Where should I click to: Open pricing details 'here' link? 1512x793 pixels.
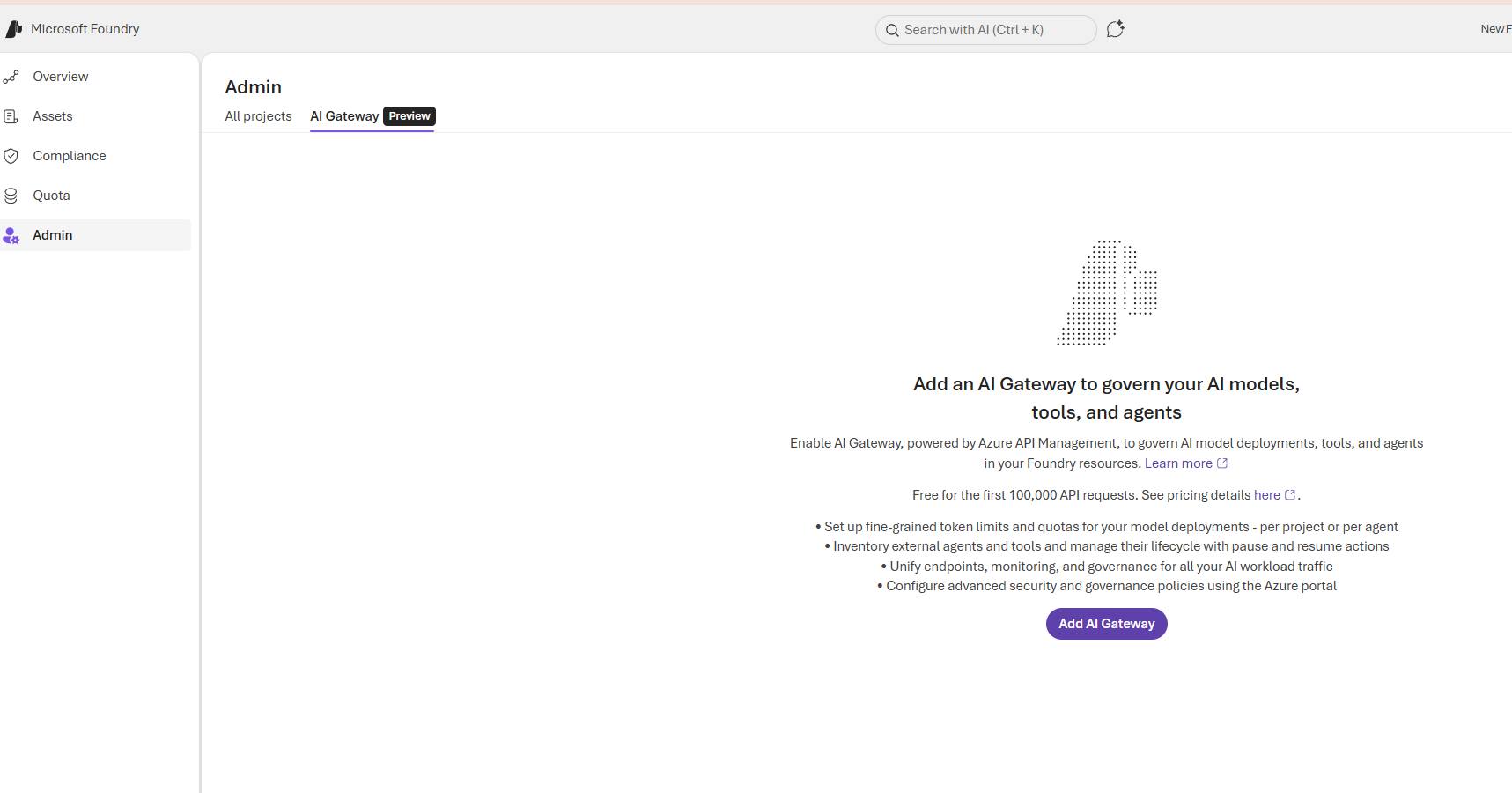(1266, 495)
